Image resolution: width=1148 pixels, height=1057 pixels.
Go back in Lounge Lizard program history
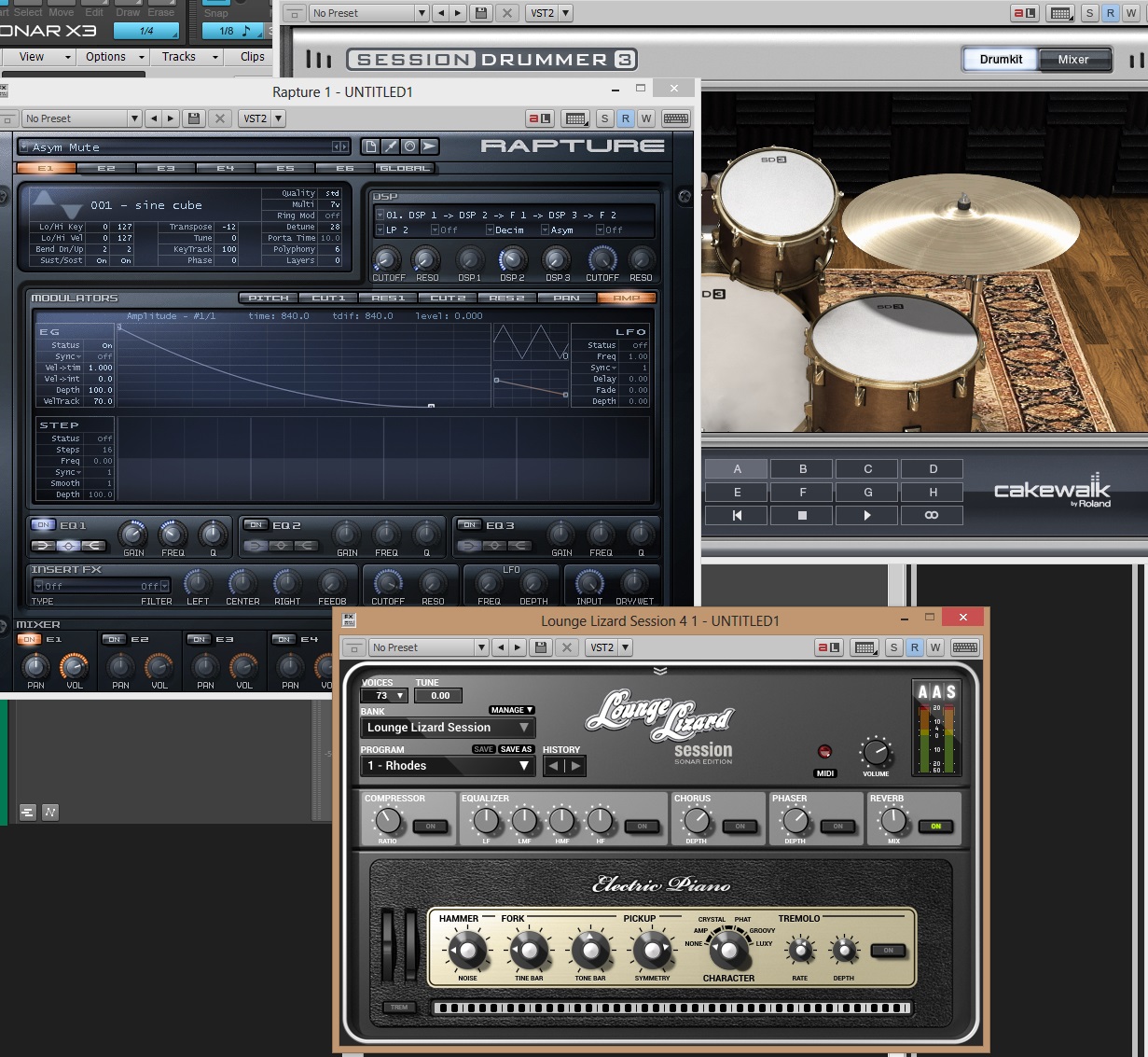(x=554, y=766)
